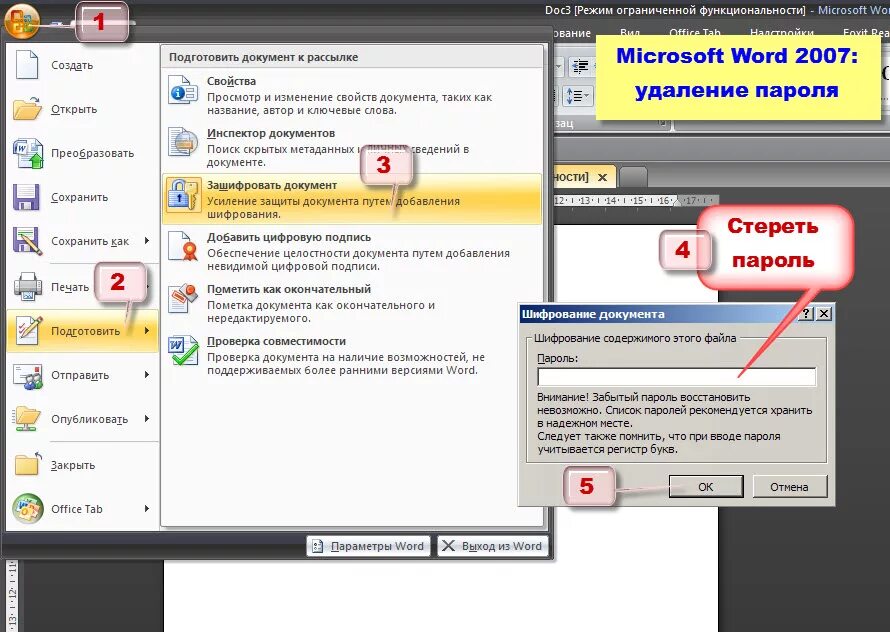Click the Office Tab colorful icon
The width and height of the screenshot is (890, 632).
(28, 508)
